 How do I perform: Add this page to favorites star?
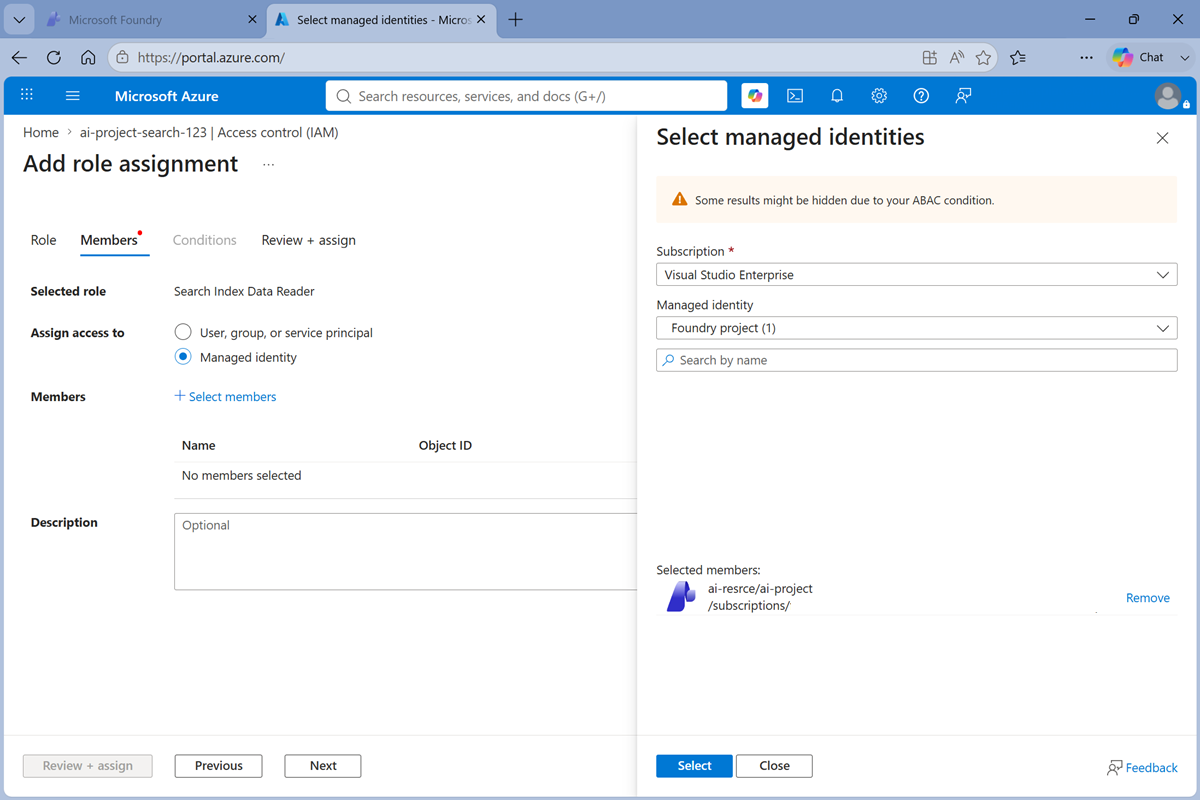984,58
